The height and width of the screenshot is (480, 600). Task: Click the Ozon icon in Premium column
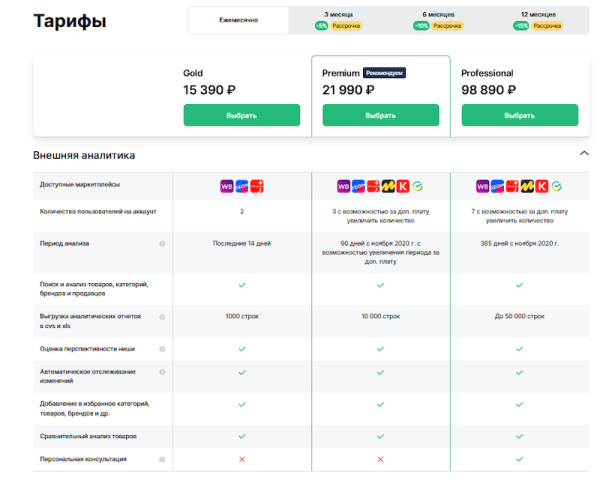[x=359, y=186]
